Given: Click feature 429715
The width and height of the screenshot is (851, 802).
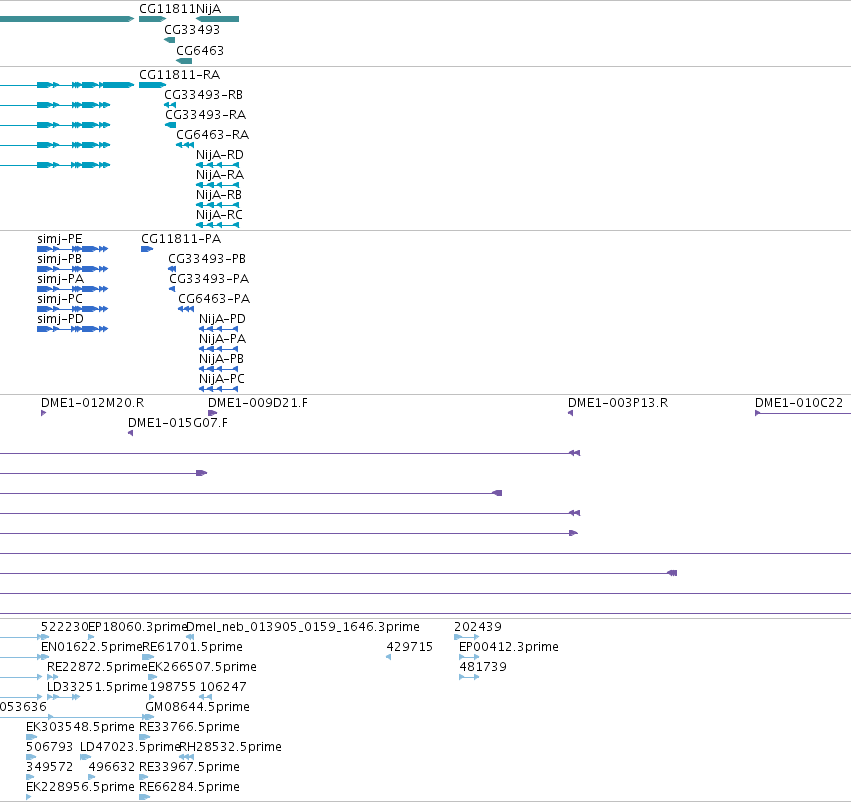Looking at the screenshot, I should [x=410, y=647].
